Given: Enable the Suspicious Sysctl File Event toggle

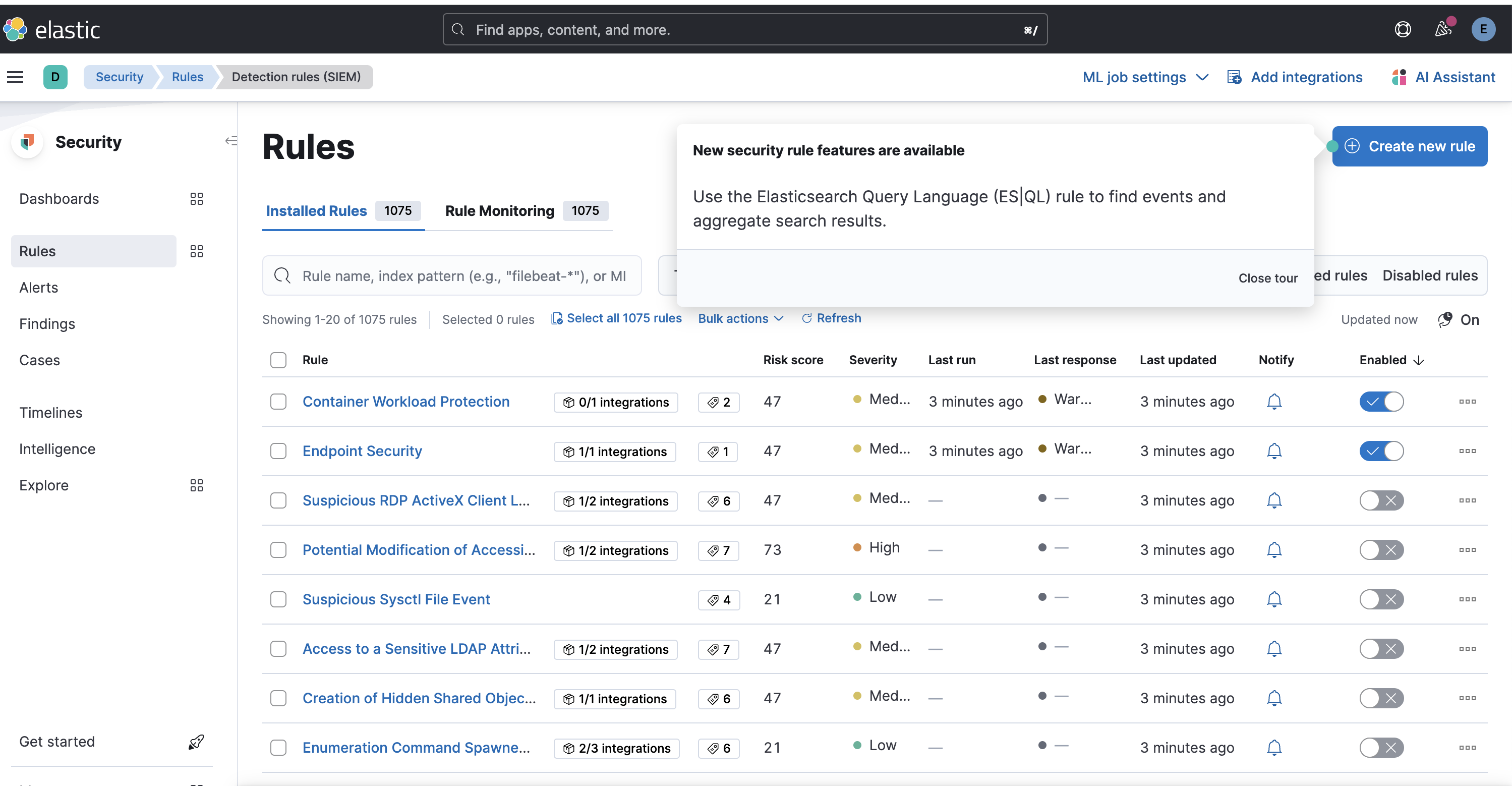Looking at the screenshot, I should click(x=1381, y=599).
